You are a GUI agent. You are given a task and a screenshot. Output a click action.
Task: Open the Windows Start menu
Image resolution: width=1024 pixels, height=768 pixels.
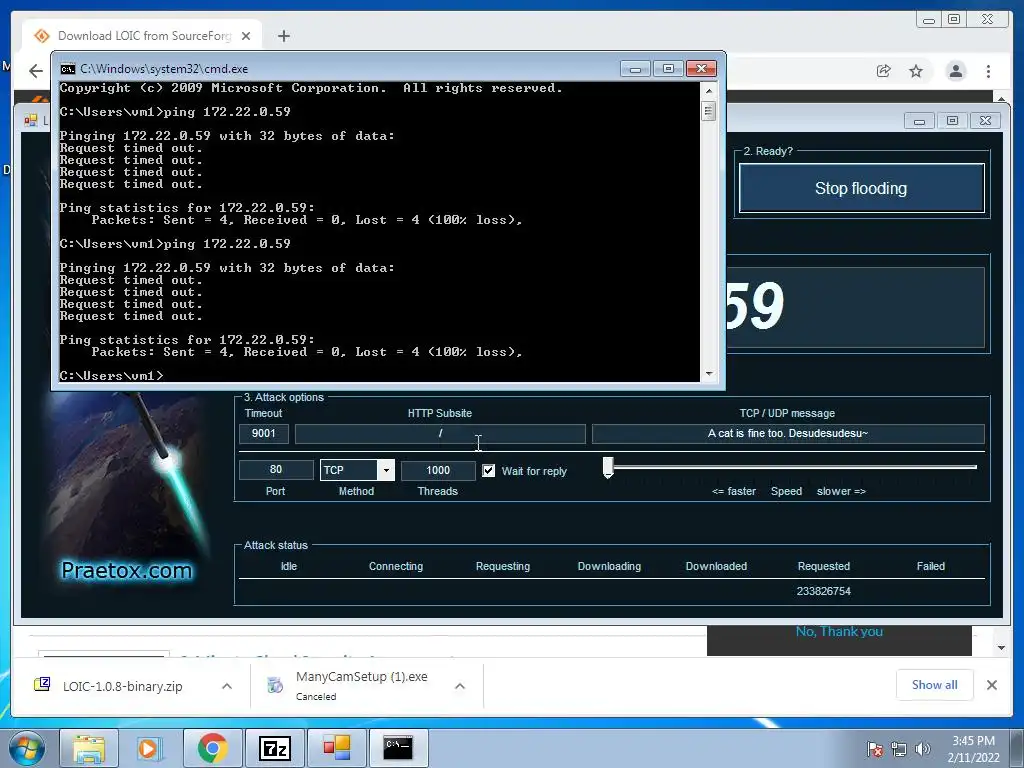(27, 748)
